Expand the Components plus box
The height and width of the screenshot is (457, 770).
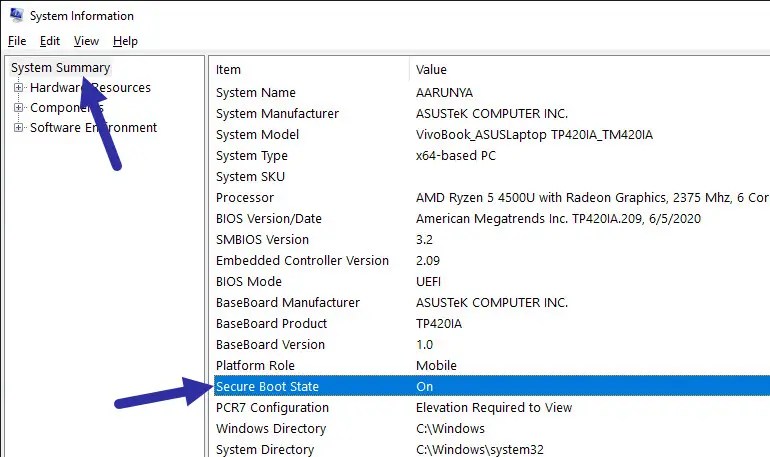(x=19, y=108)
